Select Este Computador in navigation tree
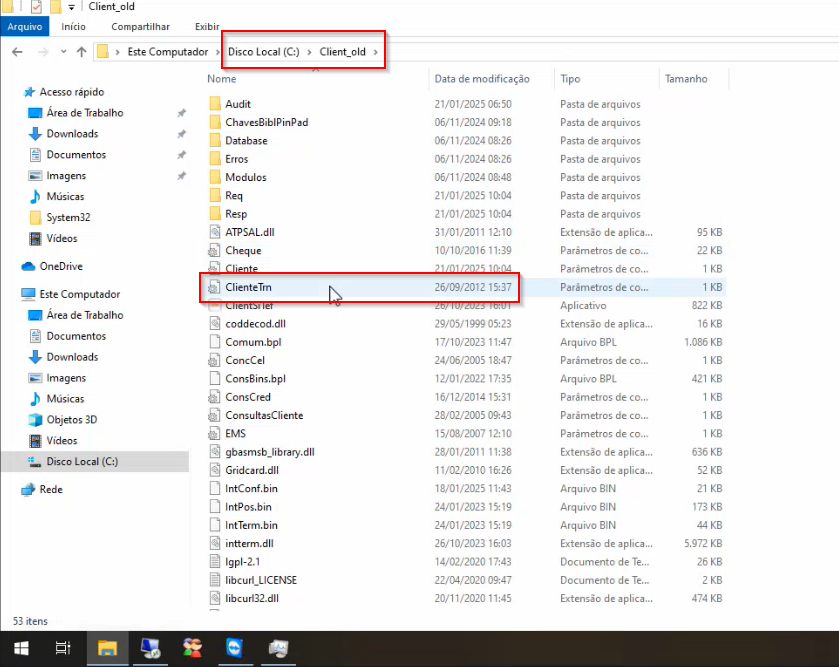 tap(80, 294)
